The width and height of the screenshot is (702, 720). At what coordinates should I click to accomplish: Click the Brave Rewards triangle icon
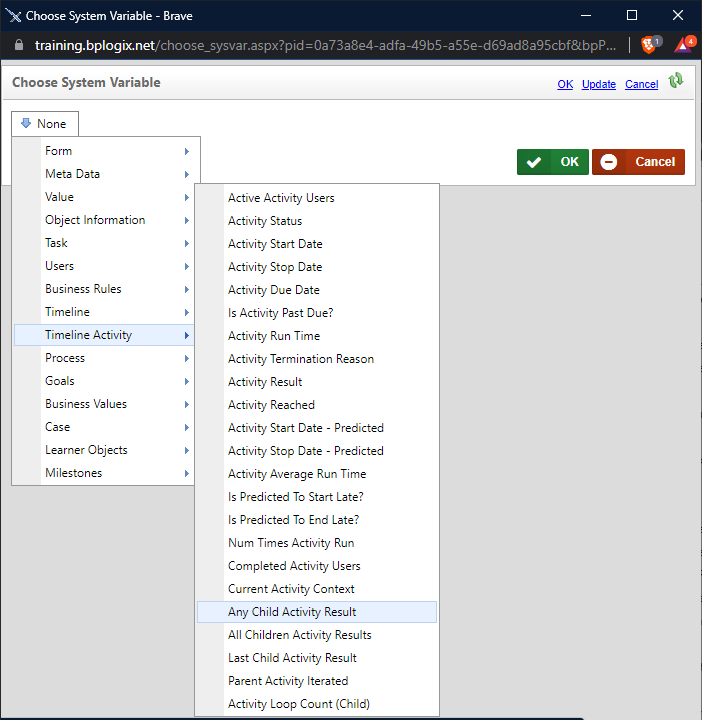682,45
